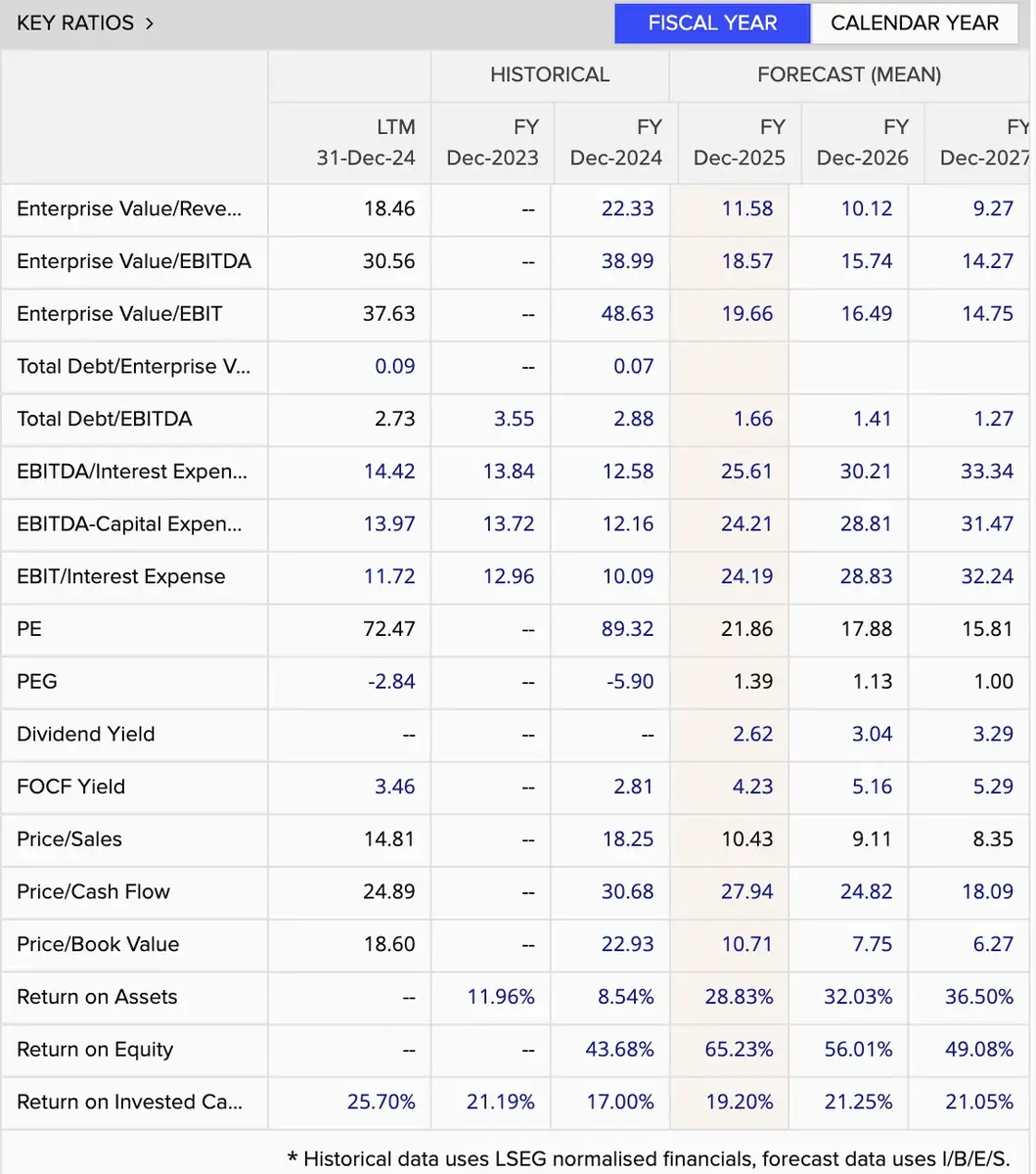
Task: Open the 65.23% Return on Equity forecast
Action: click(739, 1049)
